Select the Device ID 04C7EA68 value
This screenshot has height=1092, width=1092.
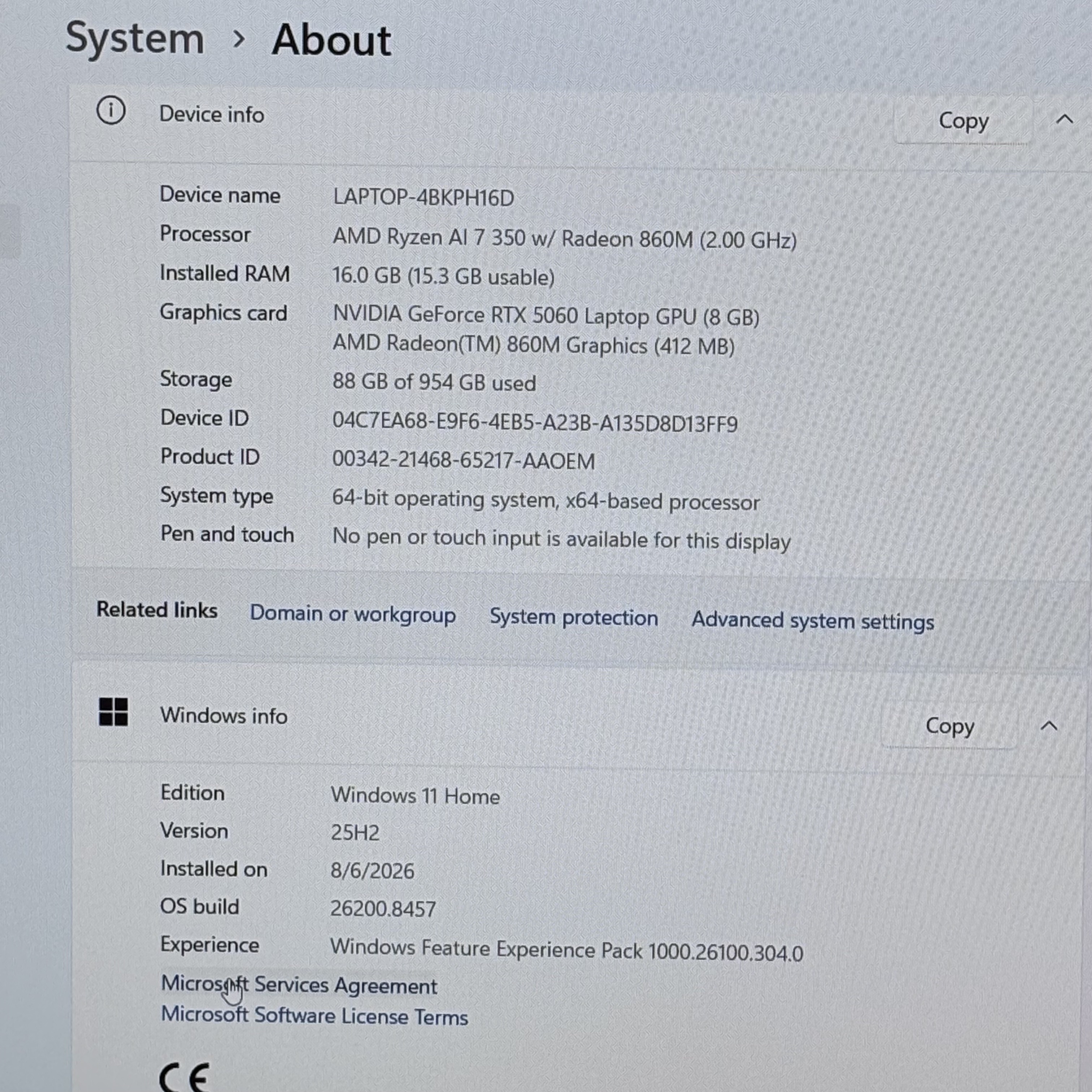point(535,423)
